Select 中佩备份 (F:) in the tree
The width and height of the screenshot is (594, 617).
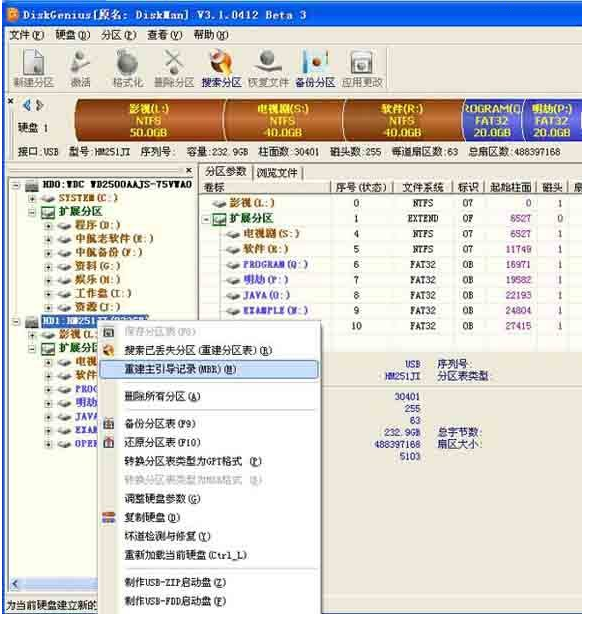[x=109, y=253]
